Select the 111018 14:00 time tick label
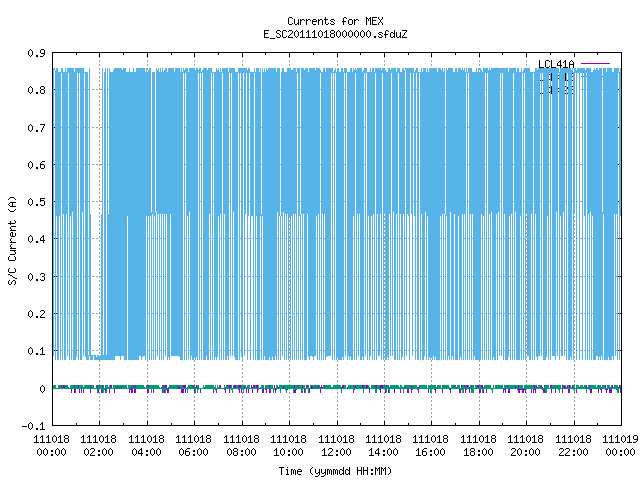This screenshot has height=480, width=640. tap(383, 446)
